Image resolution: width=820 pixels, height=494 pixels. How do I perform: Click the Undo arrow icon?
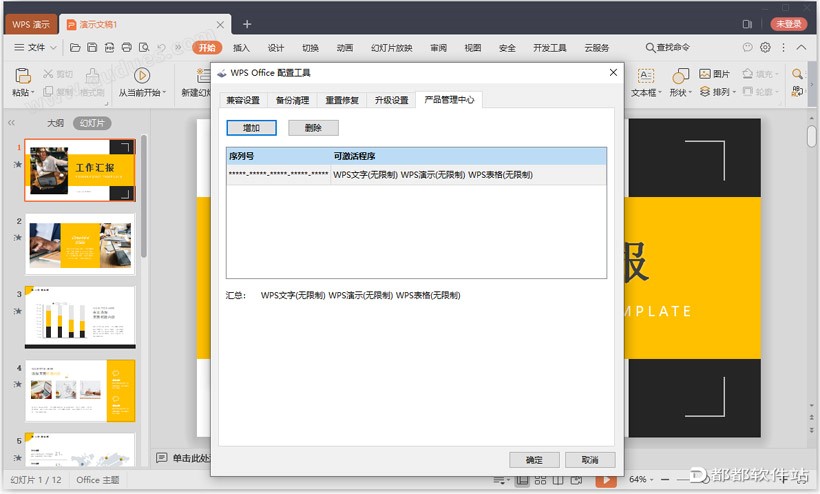pyautogui.click(x=162, y=48)
